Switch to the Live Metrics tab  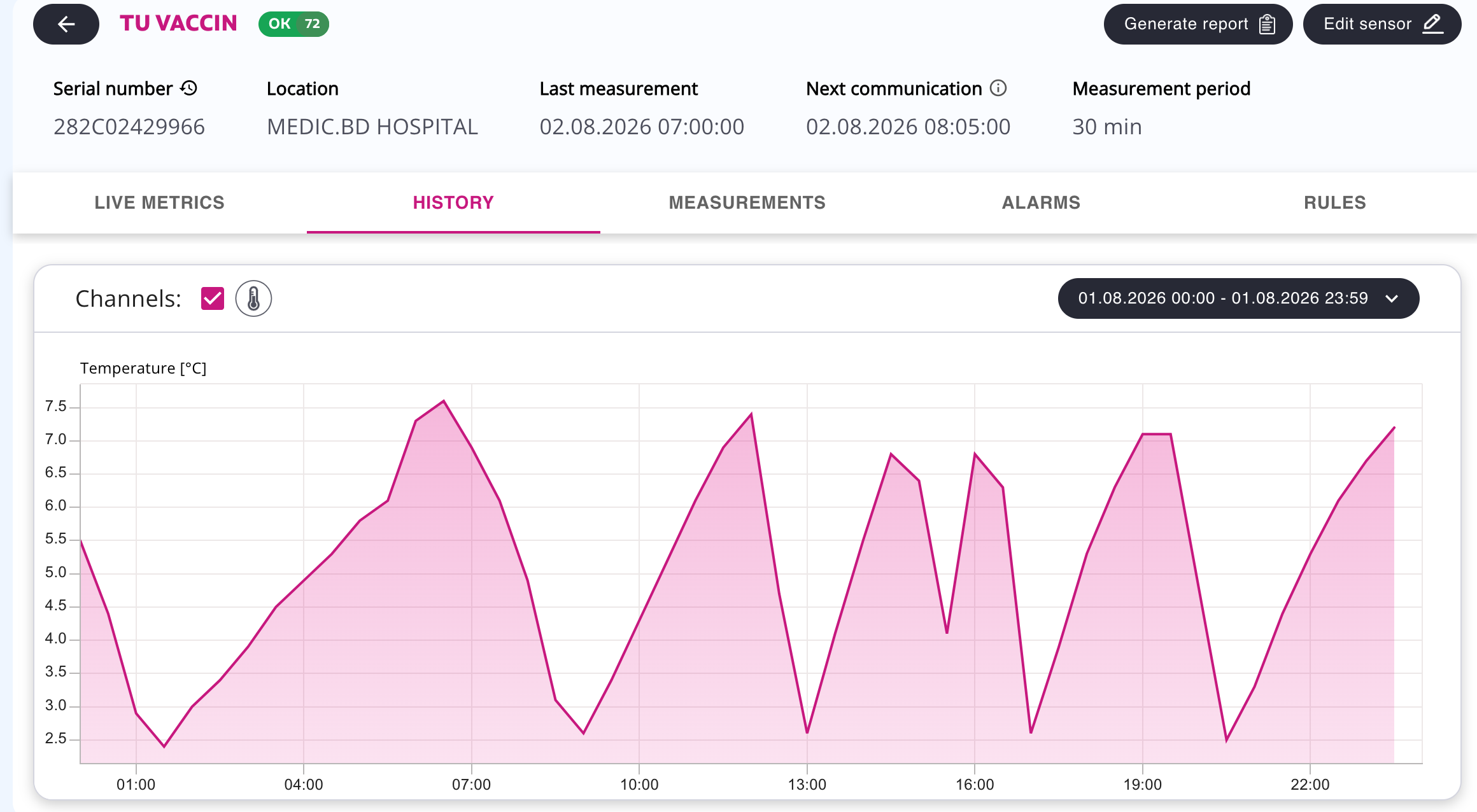pyautogui.click(x=160, y=202)
